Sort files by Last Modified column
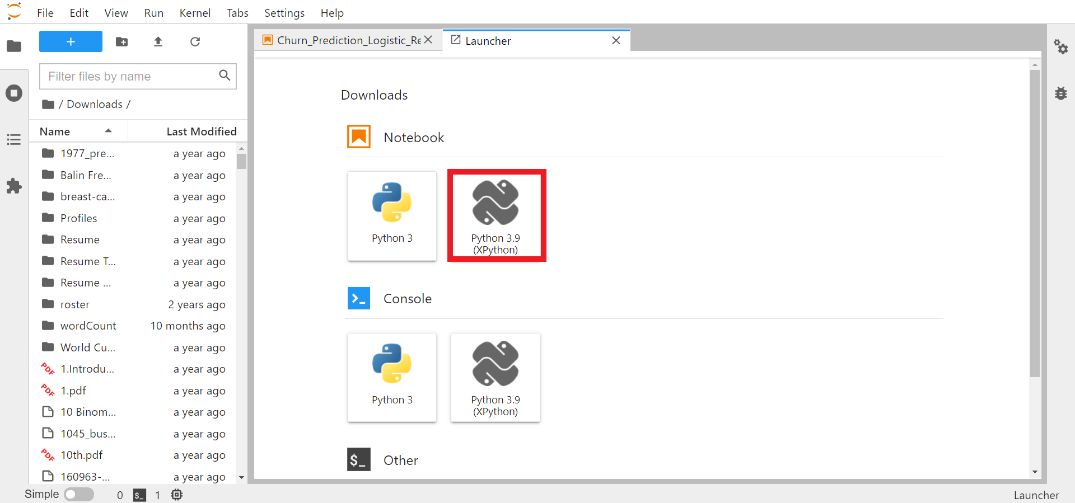This screenshot has height=503, width=1075. pos(201,131)
